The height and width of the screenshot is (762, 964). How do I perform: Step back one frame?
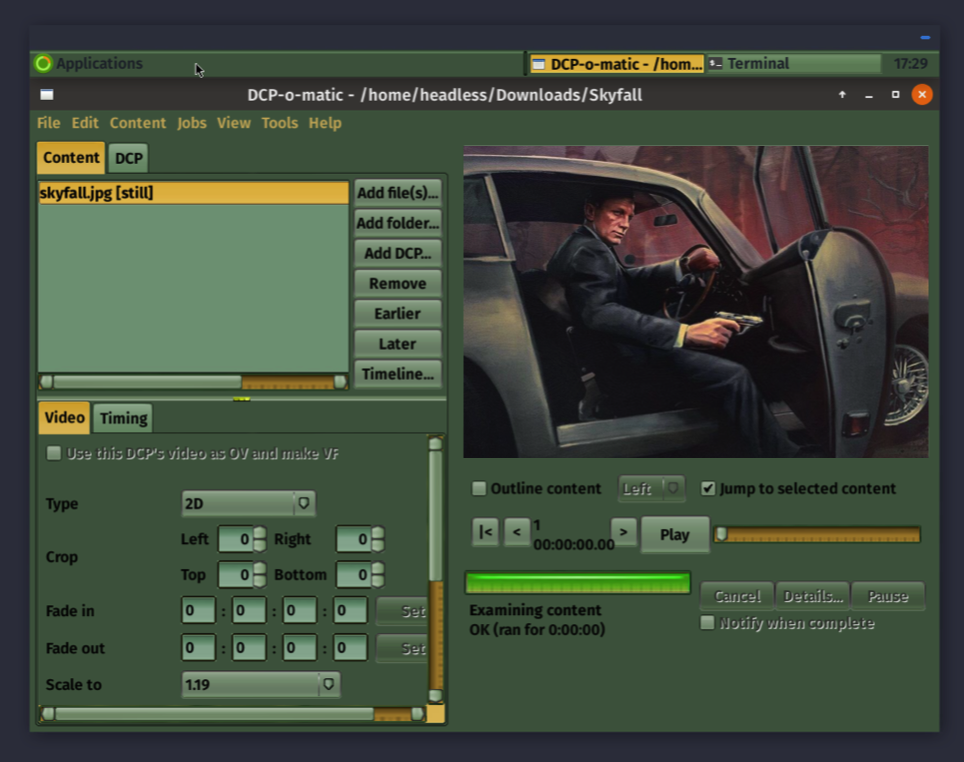(x=516, y=532)
